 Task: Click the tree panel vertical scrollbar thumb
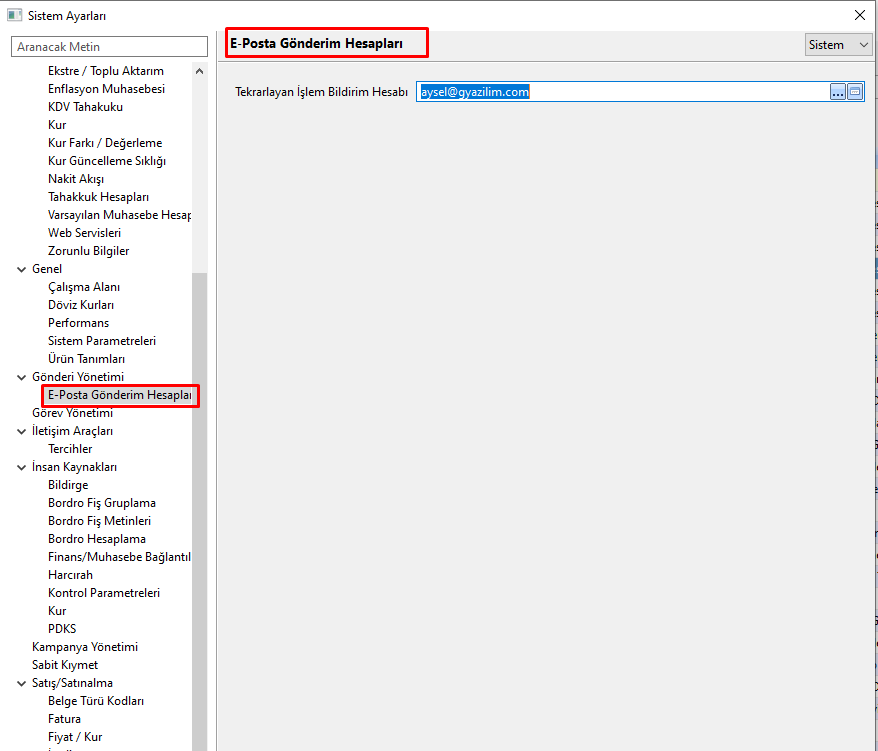[x=200, y=500]
